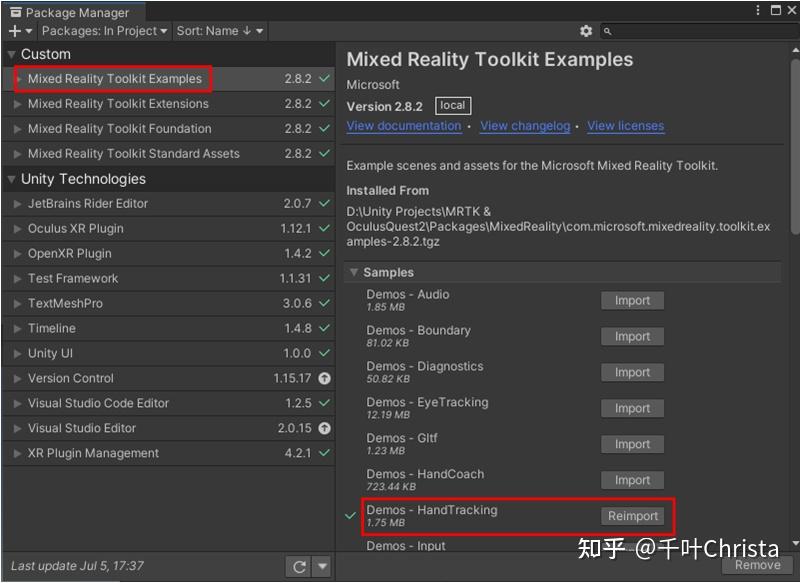Open View changelog link

coord(525,126)
